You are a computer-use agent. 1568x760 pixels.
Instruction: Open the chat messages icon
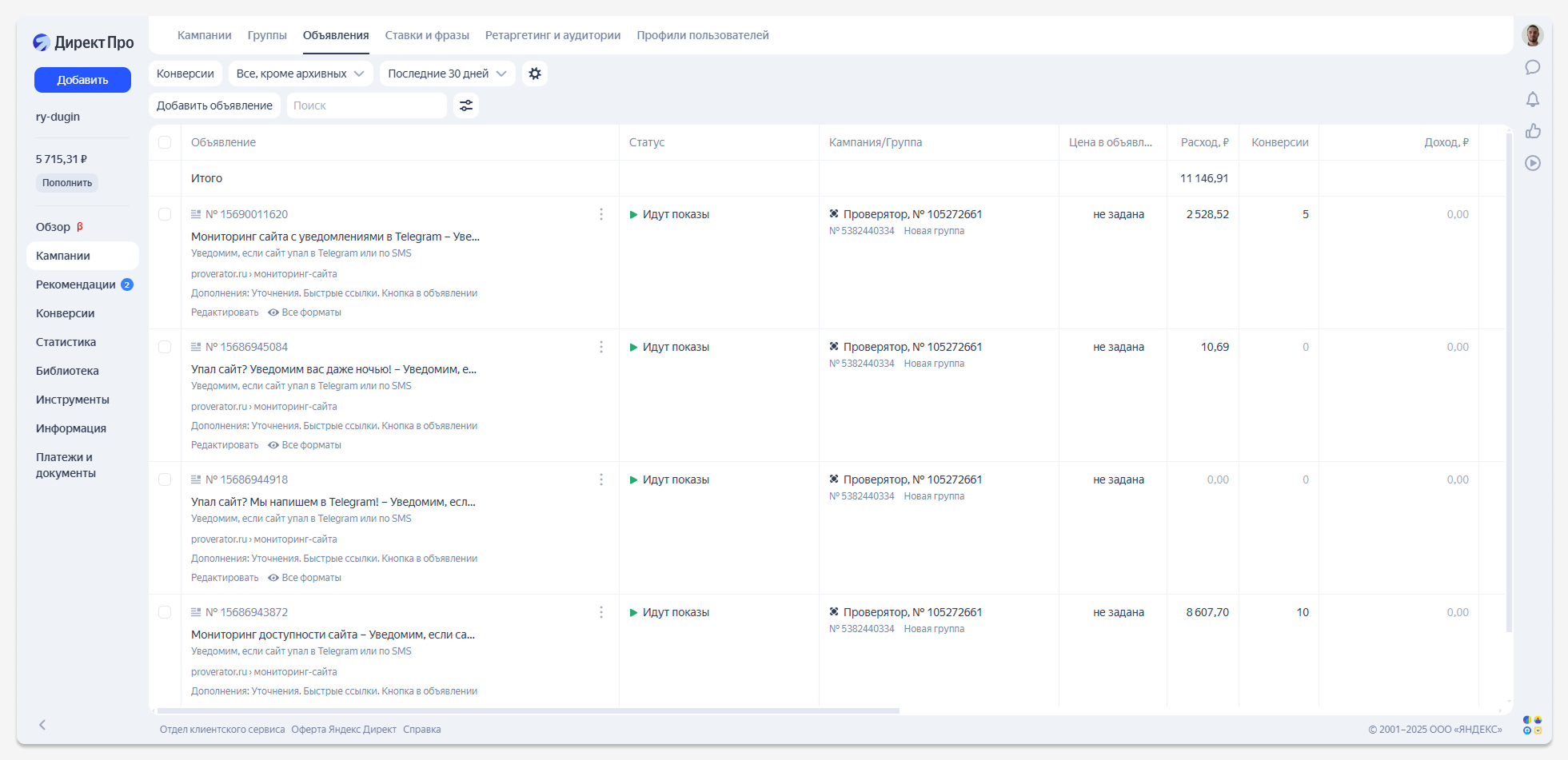point(1532,67)
